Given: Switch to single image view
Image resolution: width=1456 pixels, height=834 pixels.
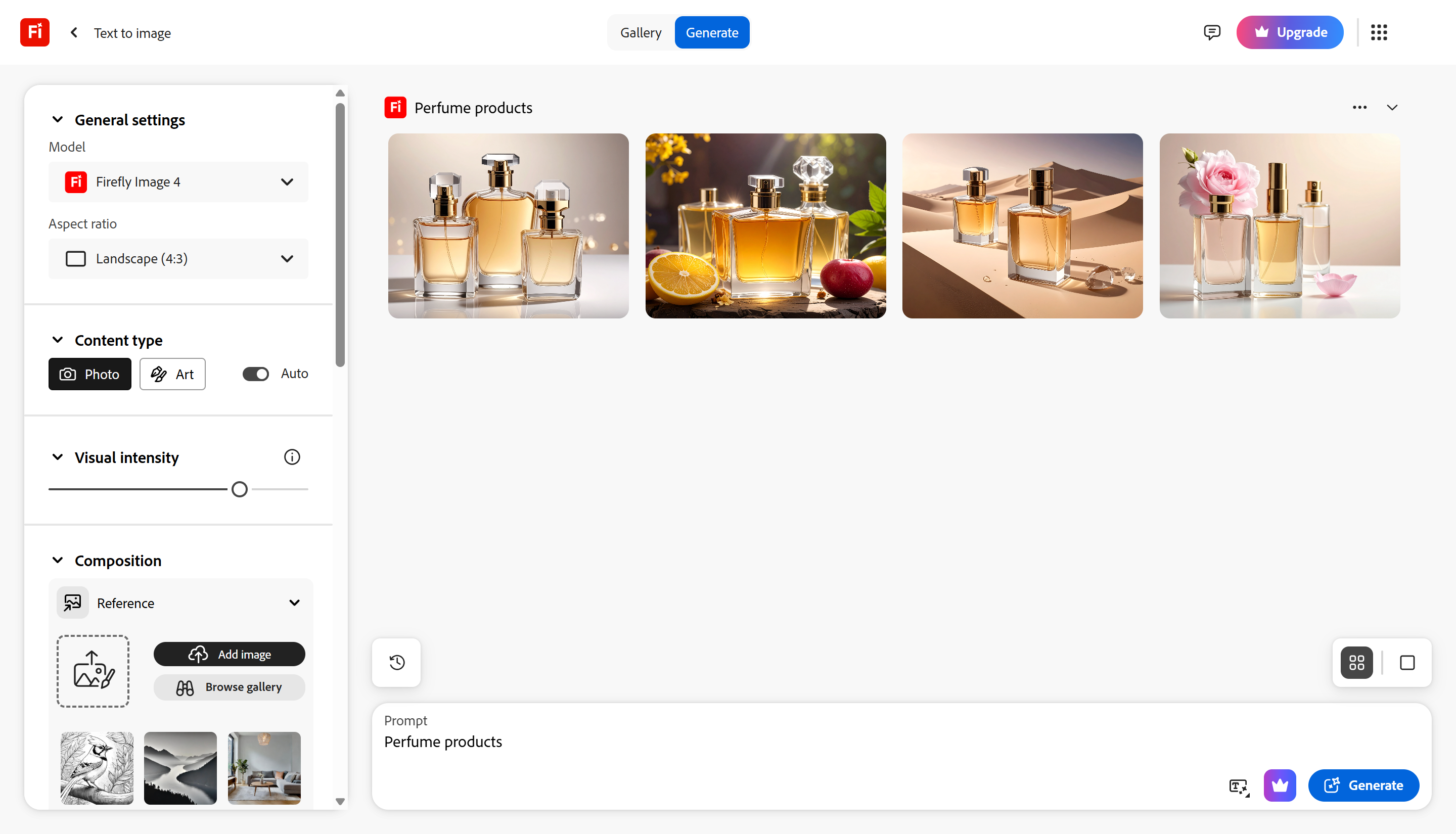Looking at the screenshot, I should tap(1407, 663).
